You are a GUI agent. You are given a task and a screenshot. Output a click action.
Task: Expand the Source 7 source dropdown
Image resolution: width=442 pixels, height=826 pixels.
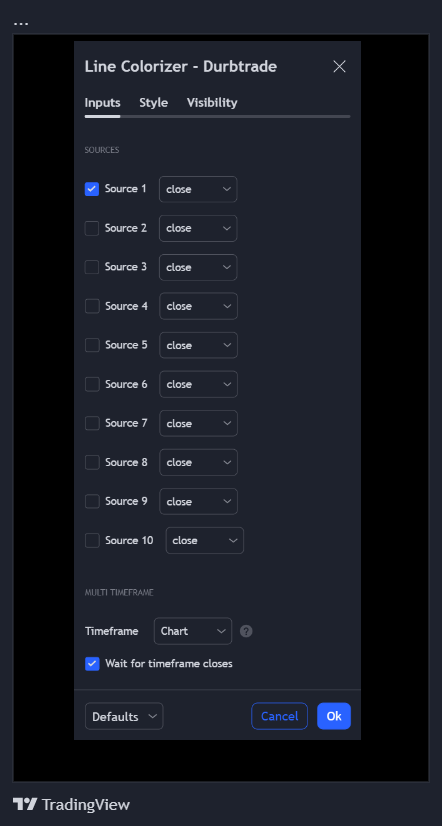[199, 424]
